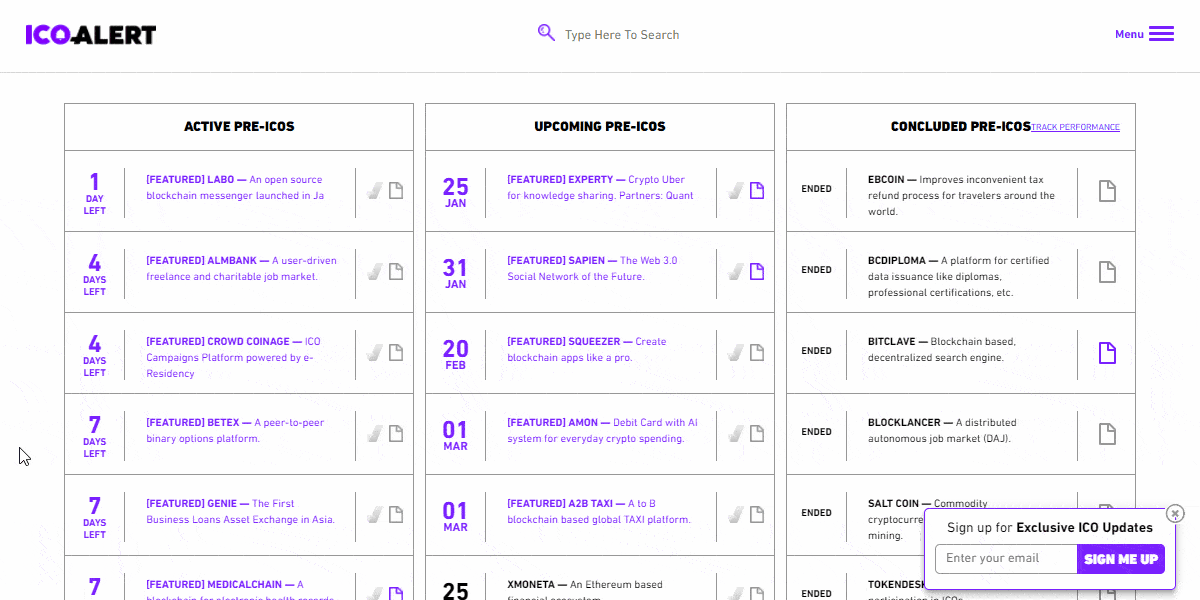Open the [FEATURED] BETEX listing
Screen dimensions: 1200x600
235,431
